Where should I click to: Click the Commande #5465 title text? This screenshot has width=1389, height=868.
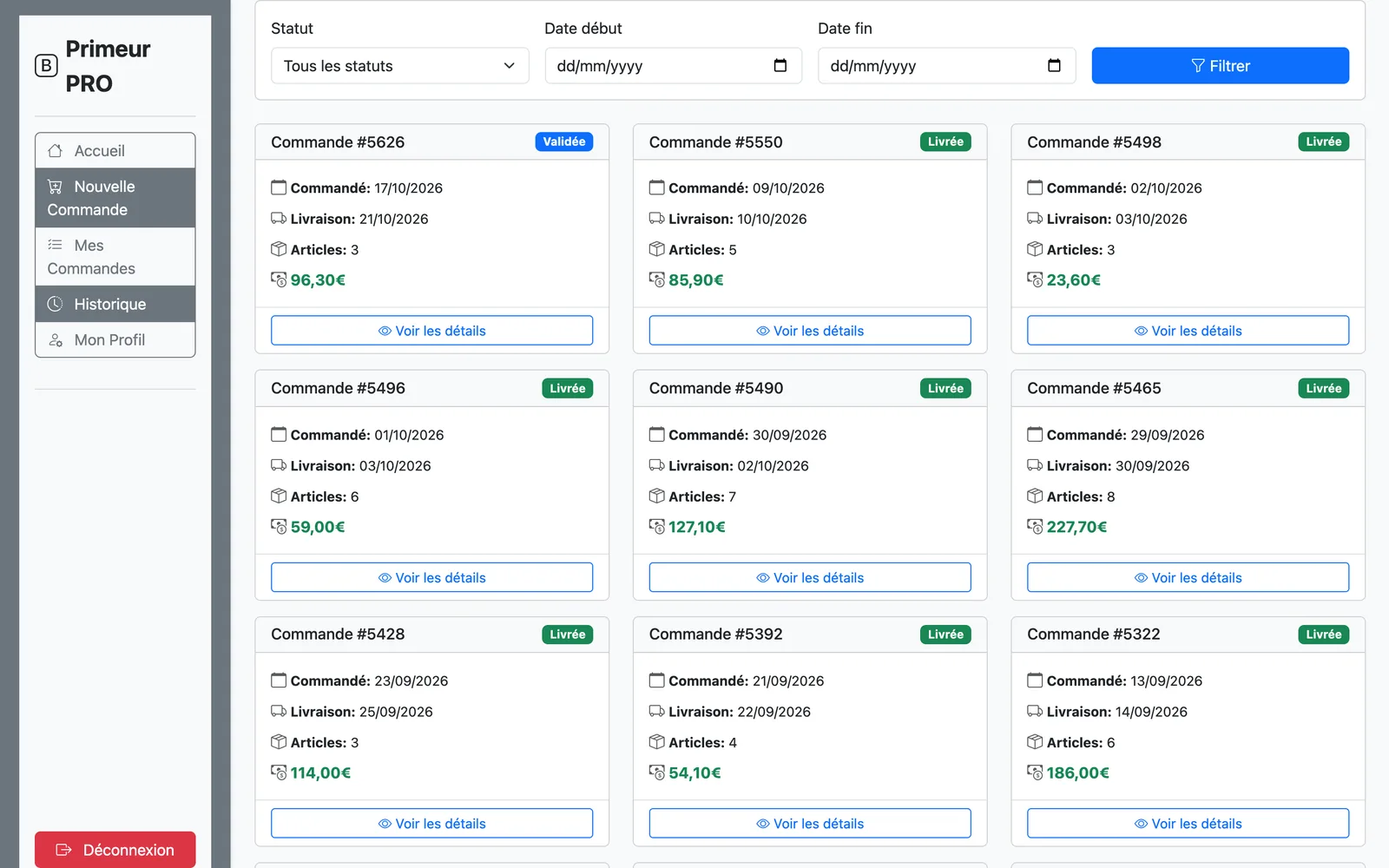pos(1094,388)
